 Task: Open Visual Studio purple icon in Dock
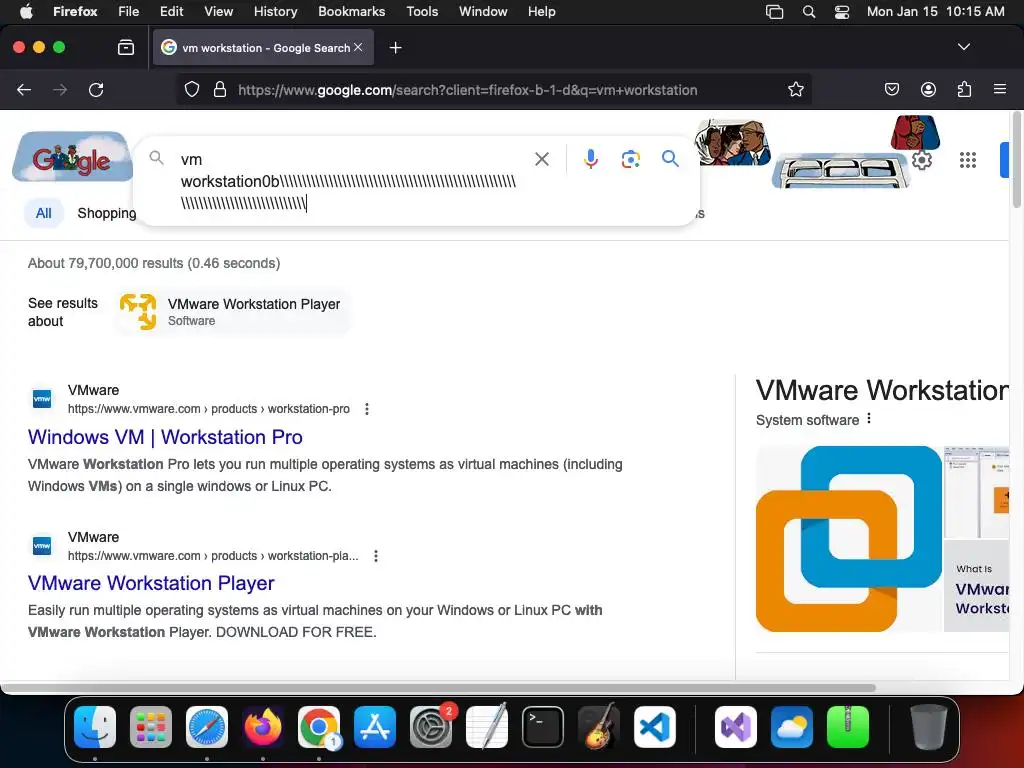pos(735,727)
